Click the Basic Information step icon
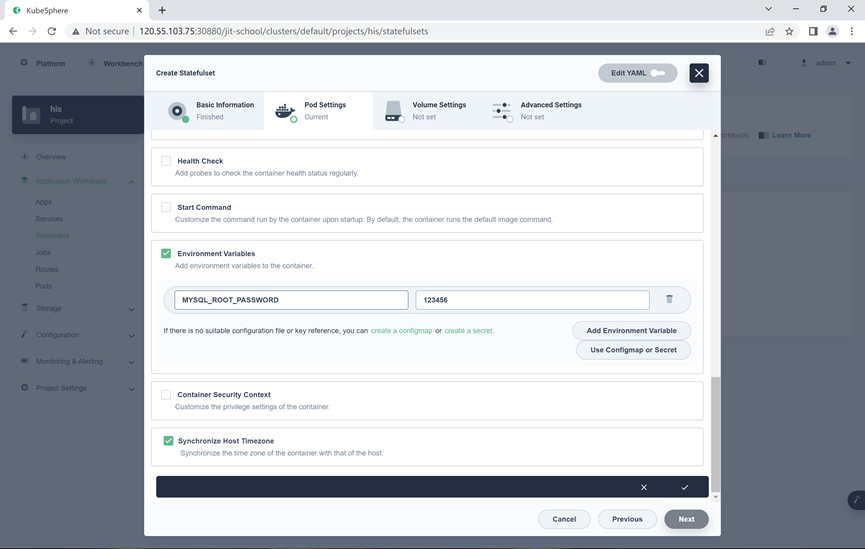 click(x=178, y=111)
